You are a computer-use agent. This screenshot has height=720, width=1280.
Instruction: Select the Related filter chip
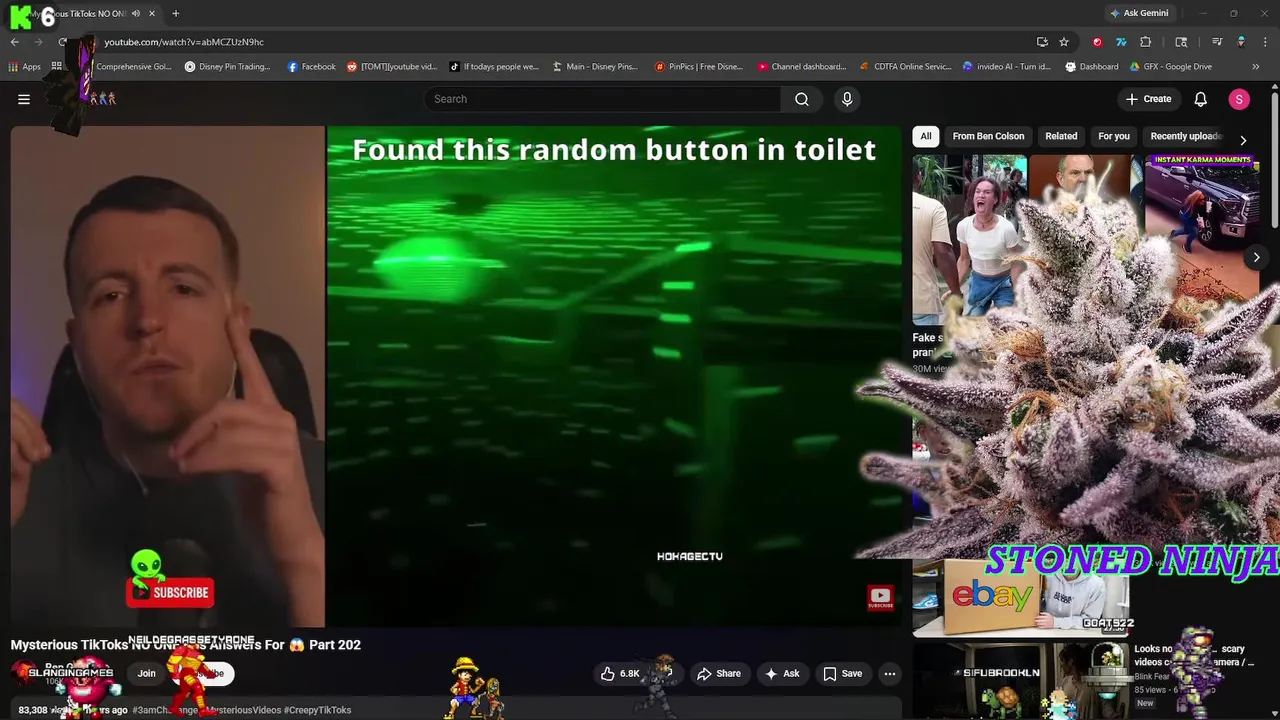1061,136
